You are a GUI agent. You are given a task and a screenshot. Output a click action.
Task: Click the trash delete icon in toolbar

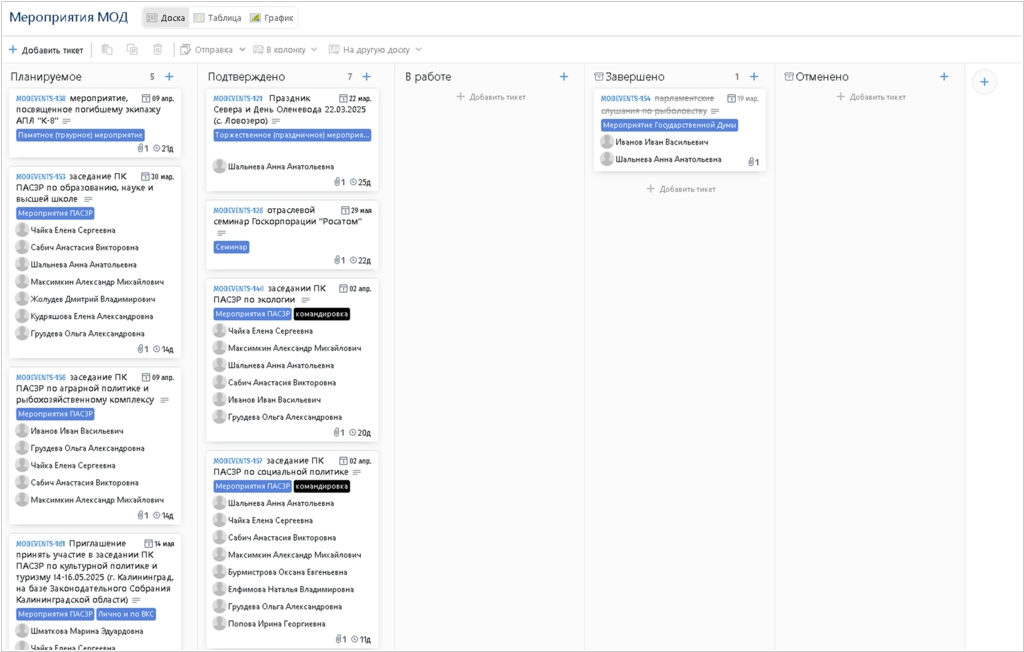pyautogui.click(x=157, y=49)
